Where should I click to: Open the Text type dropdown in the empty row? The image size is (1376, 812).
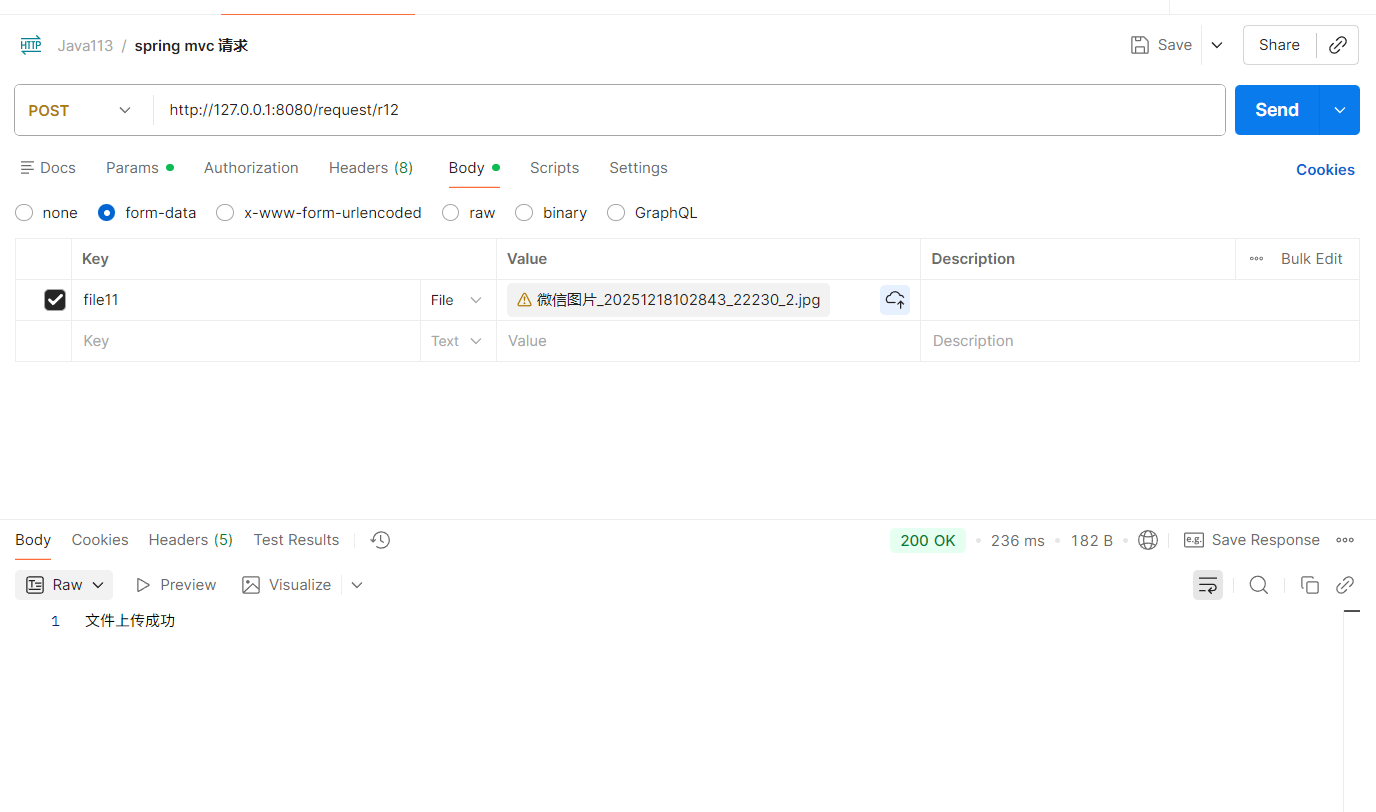[457, 341]
